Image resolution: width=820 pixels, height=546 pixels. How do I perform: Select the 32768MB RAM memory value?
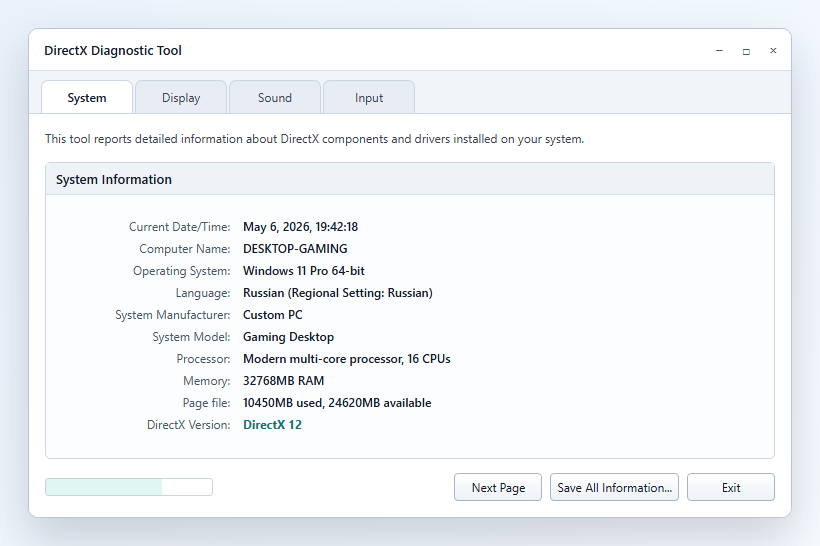(283, 381)
